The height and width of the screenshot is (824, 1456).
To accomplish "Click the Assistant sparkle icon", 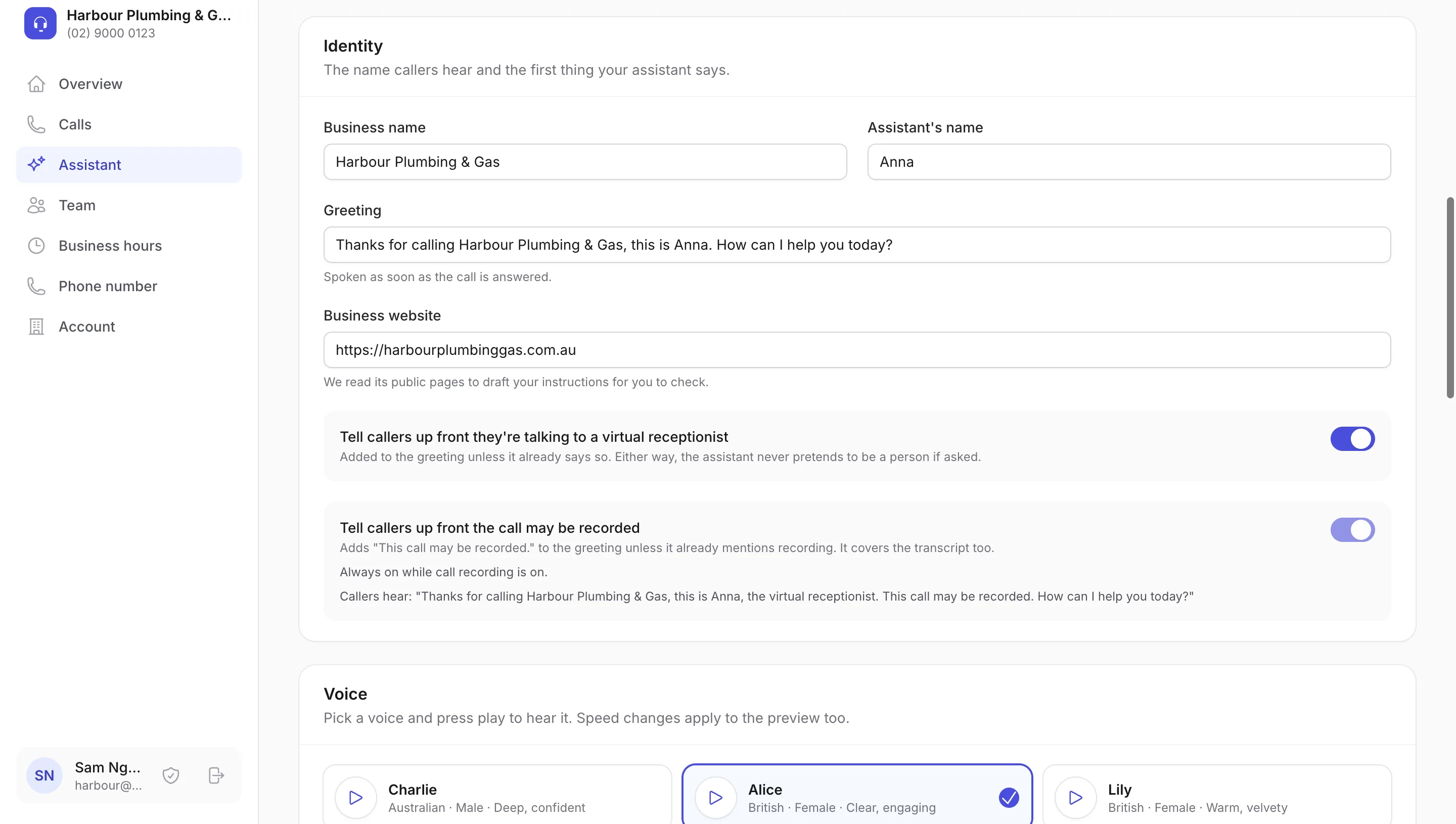I will coord(36,165).
